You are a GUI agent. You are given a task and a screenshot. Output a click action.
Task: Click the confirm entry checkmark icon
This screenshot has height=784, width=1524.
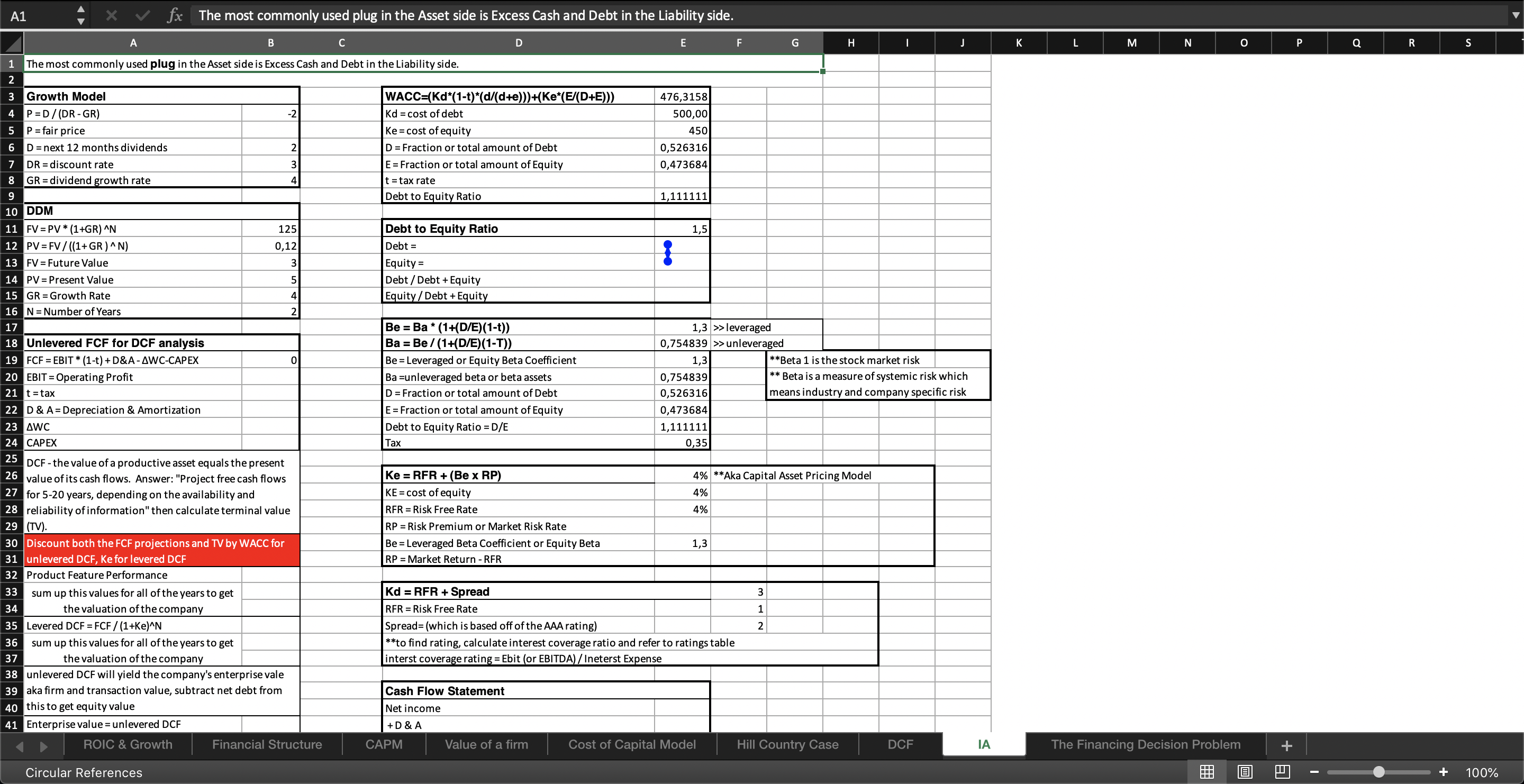pyautogui.click(x=142, y=15)
